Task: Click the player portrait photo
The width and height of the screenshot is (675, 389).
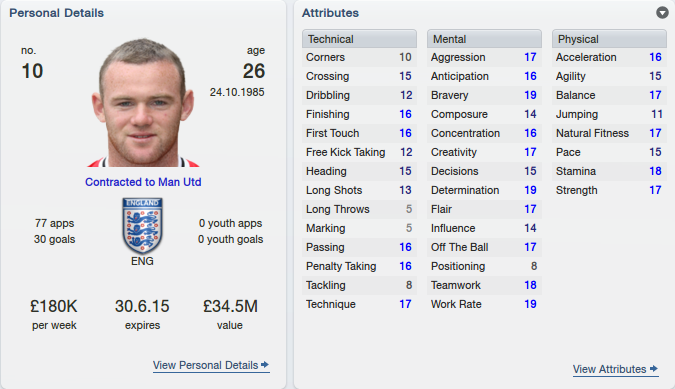Action: 143,102
